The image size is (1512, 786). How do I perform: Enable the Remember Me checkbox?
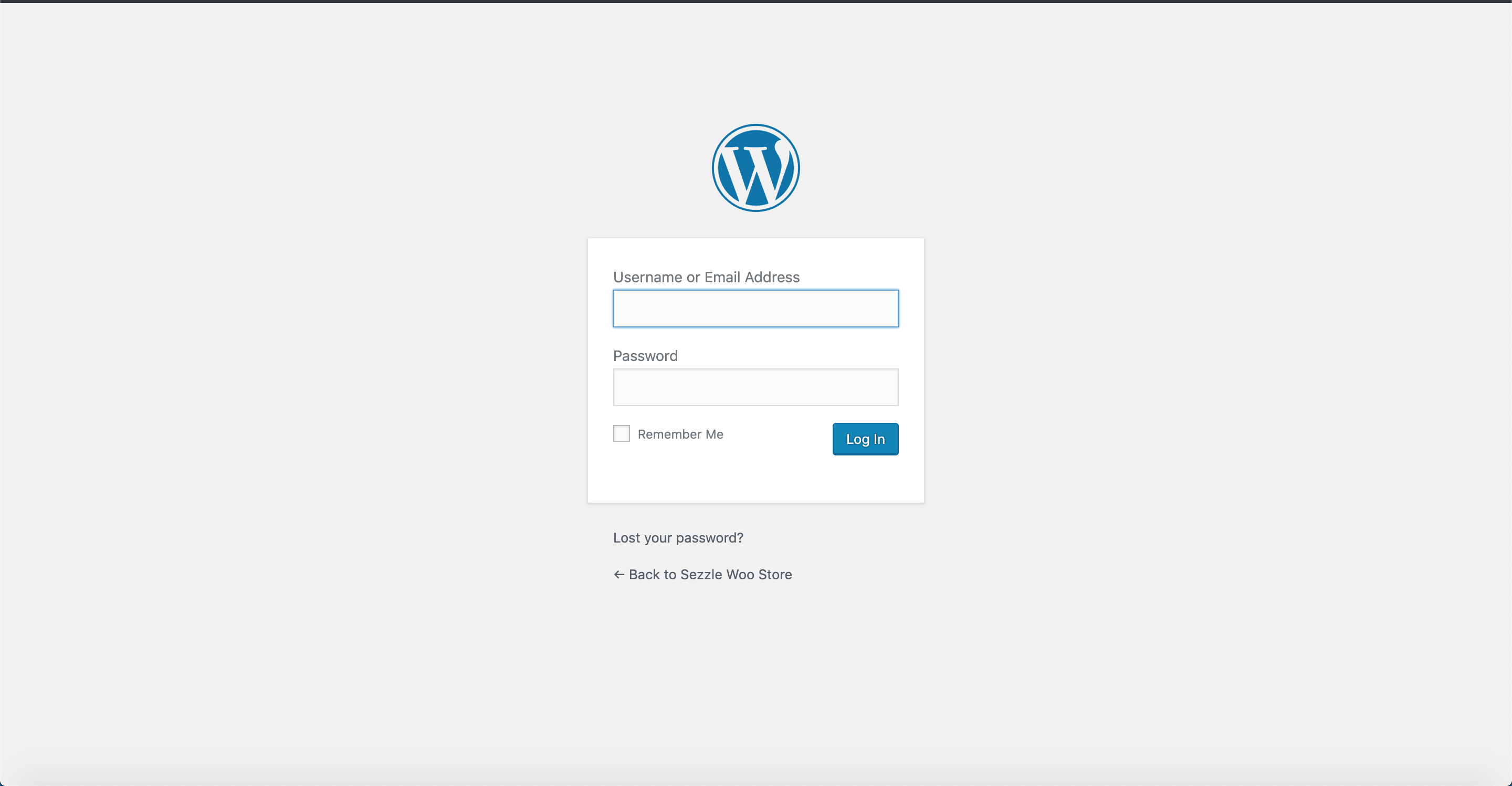621,433
